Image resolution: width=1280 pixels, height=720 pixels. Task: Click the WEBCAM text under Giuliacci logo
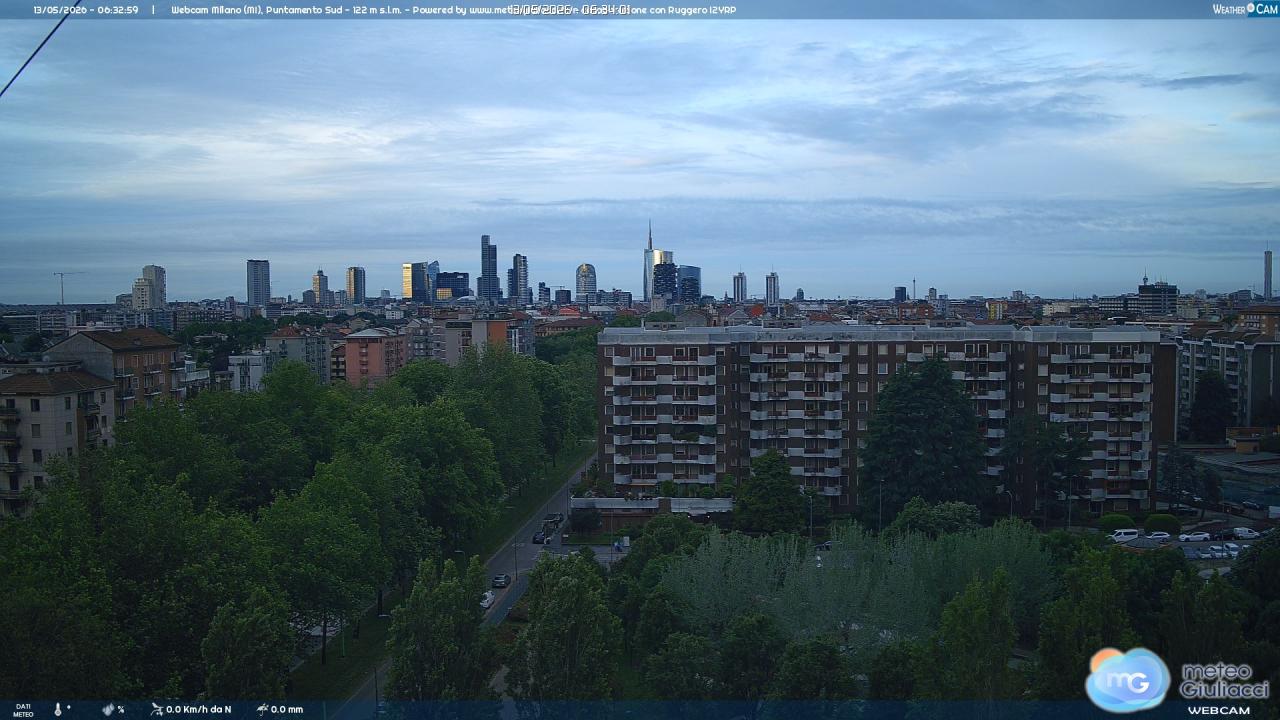point(1219,710)
